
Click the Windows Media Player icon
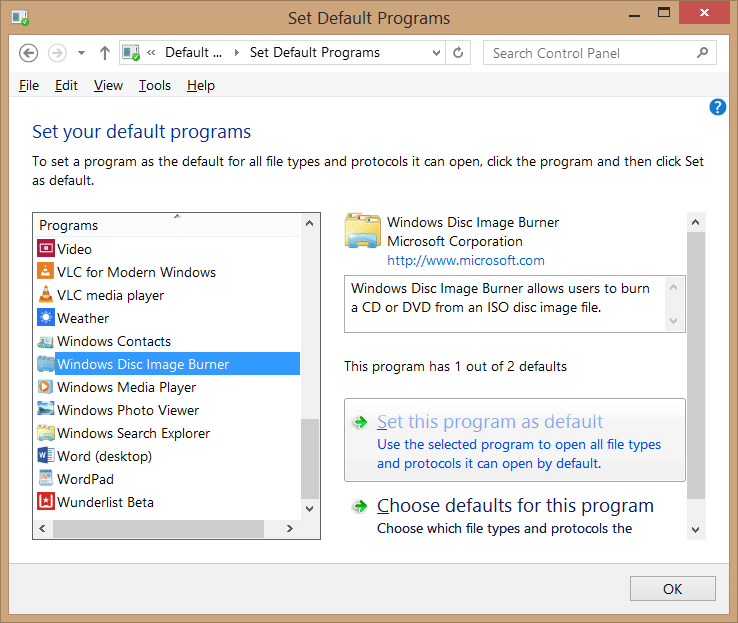(46, 387)
